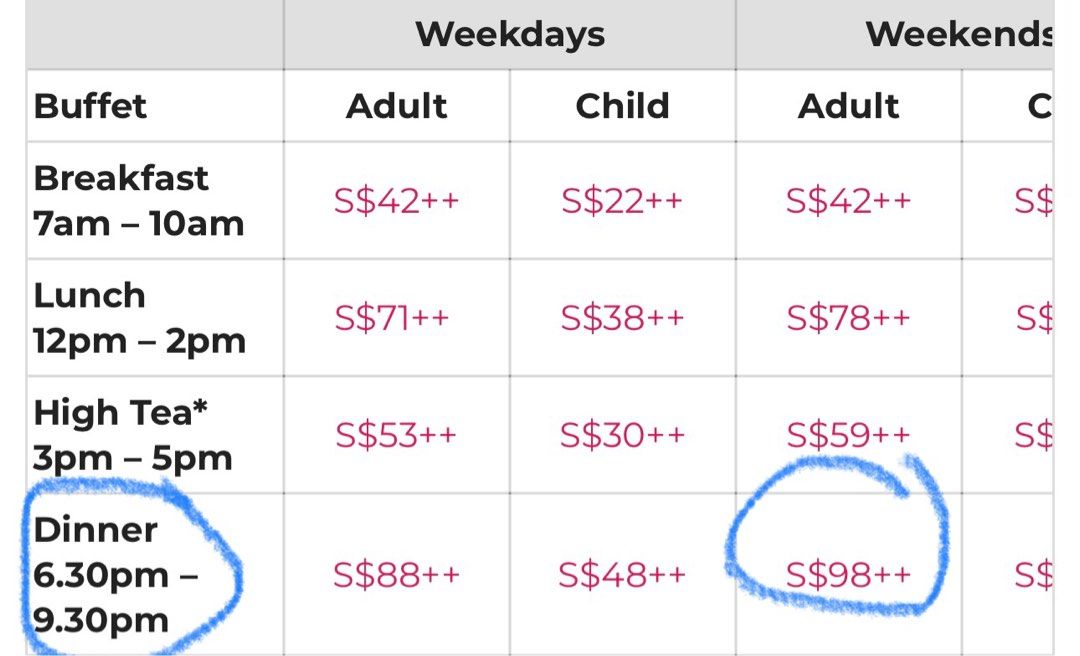The height and width of the screenshot is (656, 1080).
Task: Click the Child header under Weekdays
Action: (x=622, y=105)
